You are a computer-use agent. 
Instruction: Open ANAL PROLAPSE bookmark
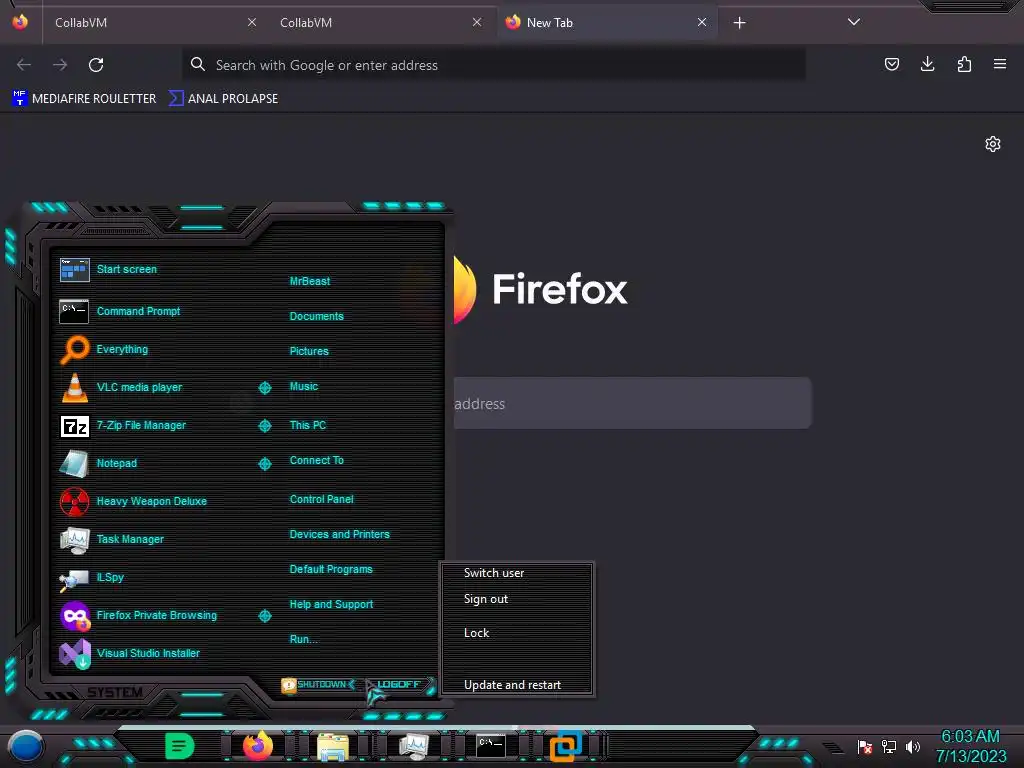tap(223, 99)
